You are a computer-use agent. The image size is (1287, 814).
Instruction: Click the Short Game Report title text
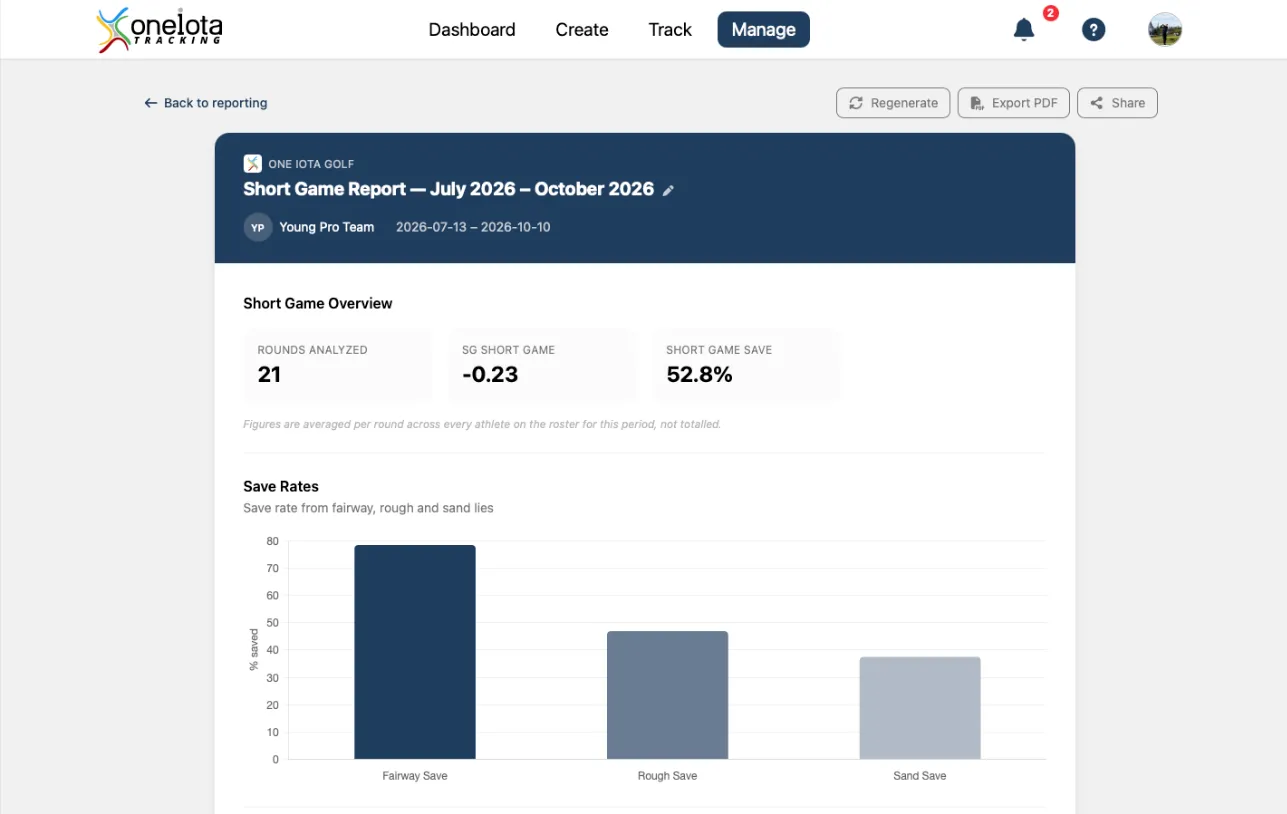448,189
